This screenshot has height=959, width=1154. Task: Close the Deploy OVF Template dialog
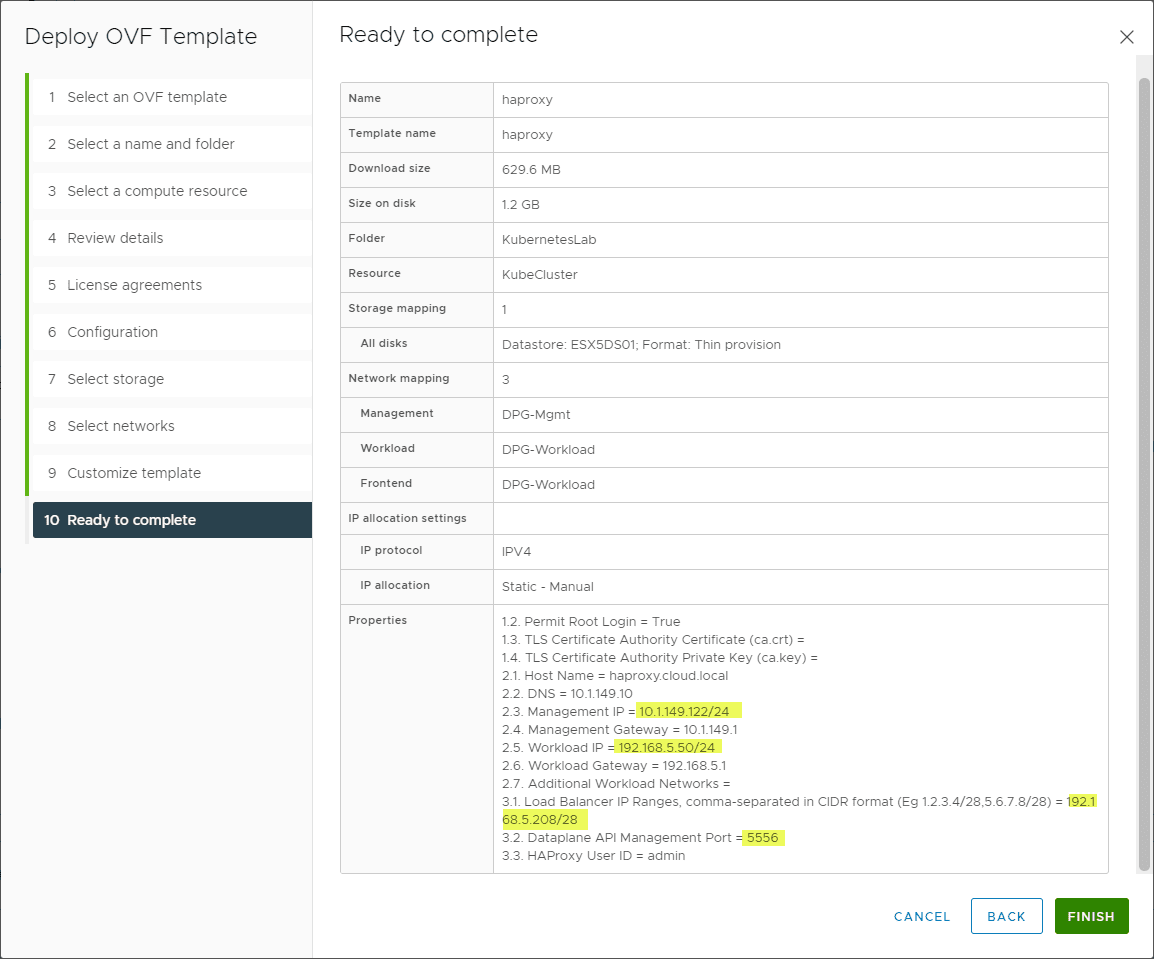[x=1126, y=37]
